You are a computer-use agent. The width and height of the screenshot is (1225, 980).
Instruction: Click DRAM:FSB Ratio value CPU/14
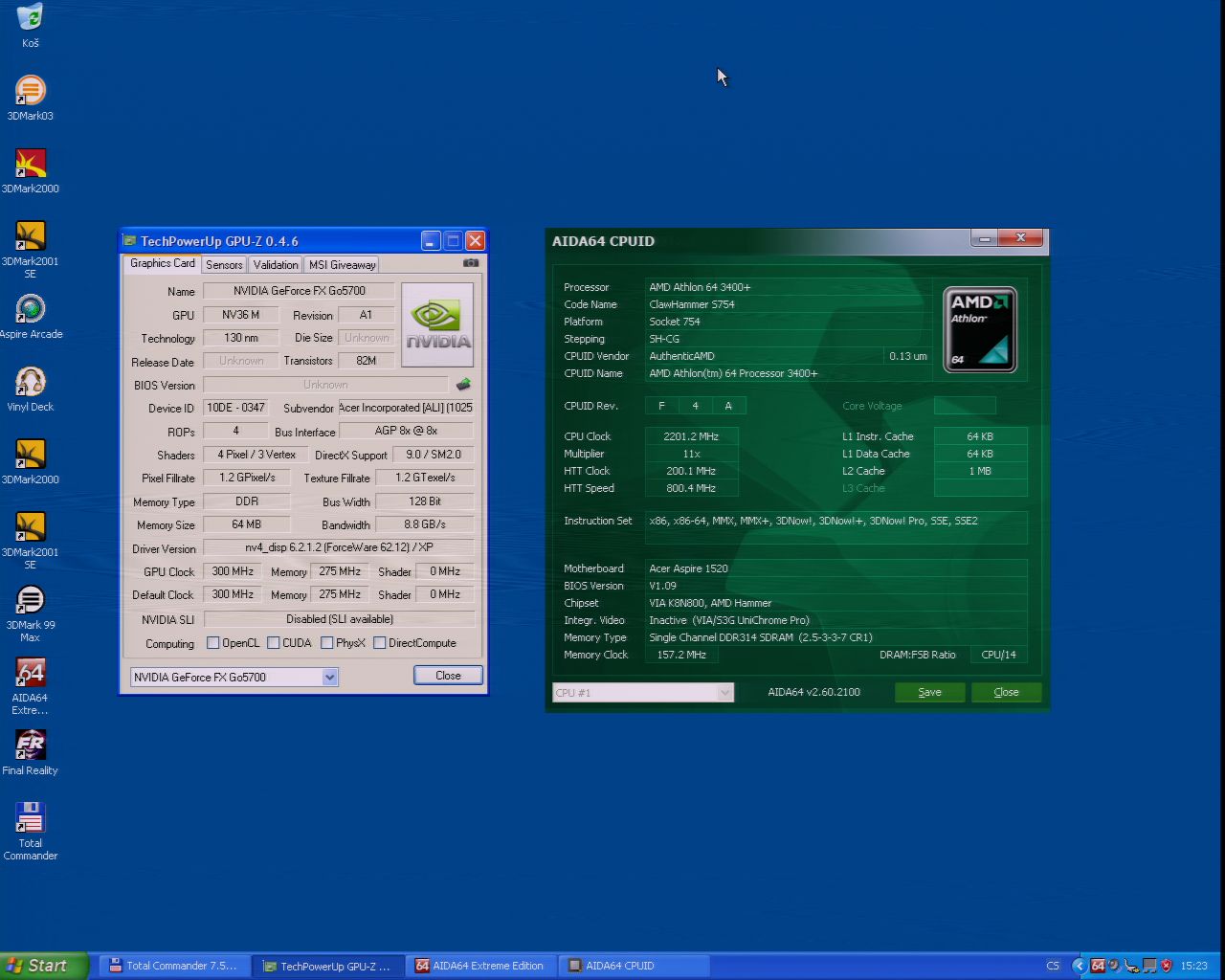[x=998, y=655]
